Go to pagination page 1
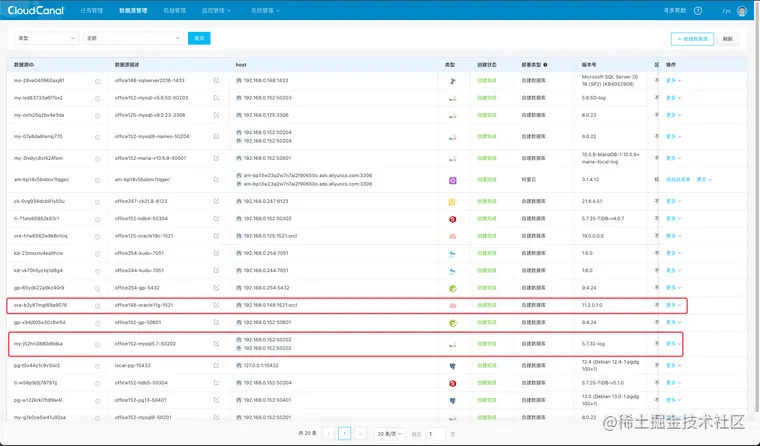Screen dimensions: 760x446 (345, 433)
